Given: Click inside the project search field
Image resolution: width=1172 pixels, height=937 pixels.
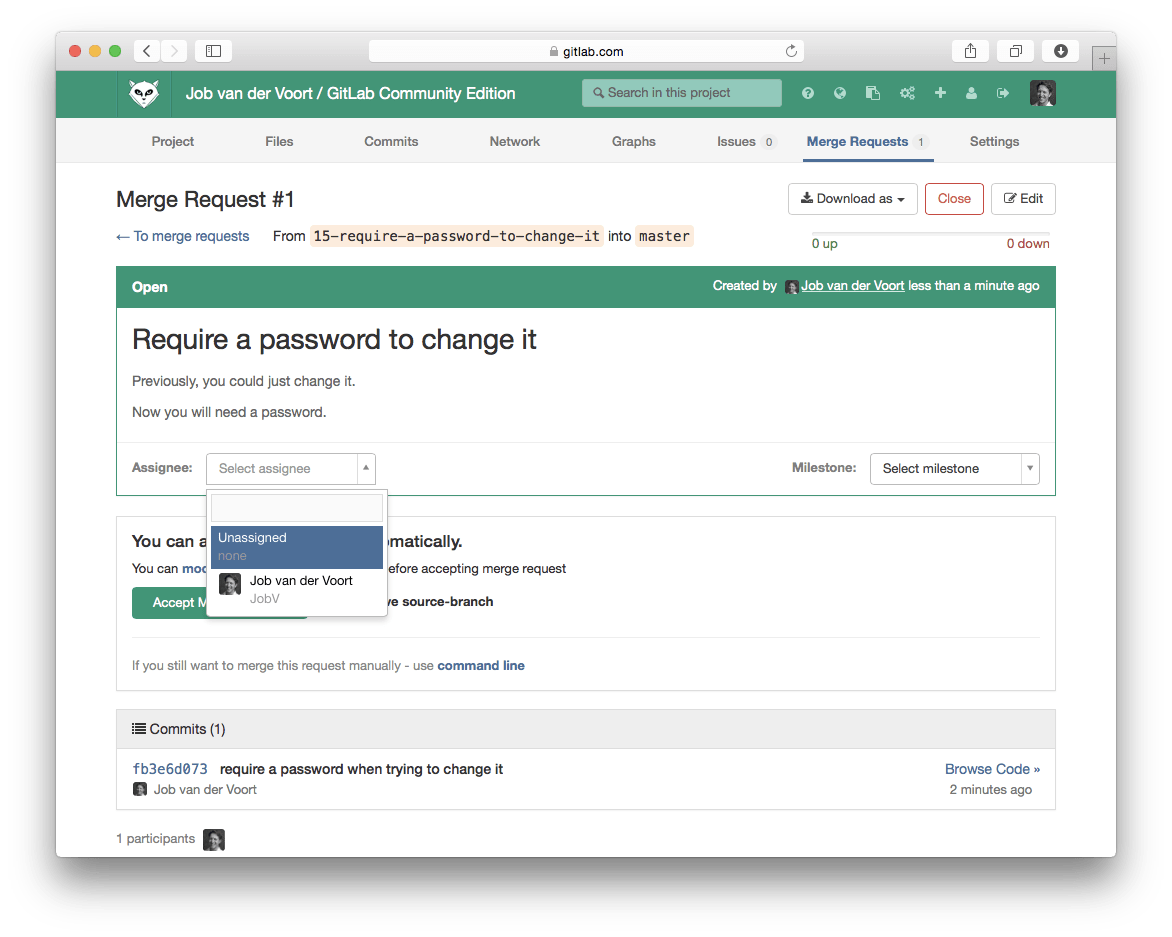Looking at the screenshot, I should click(681, 92).
